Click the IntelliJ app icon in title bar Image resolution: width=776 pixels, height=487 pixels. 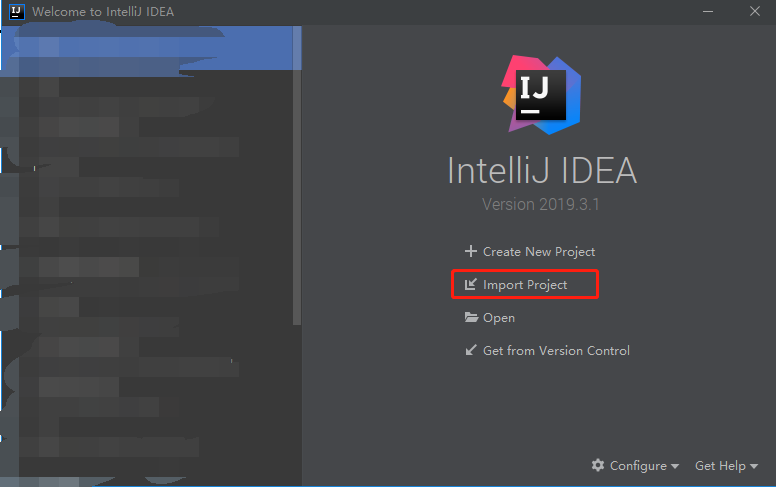[x=17, y=12]
